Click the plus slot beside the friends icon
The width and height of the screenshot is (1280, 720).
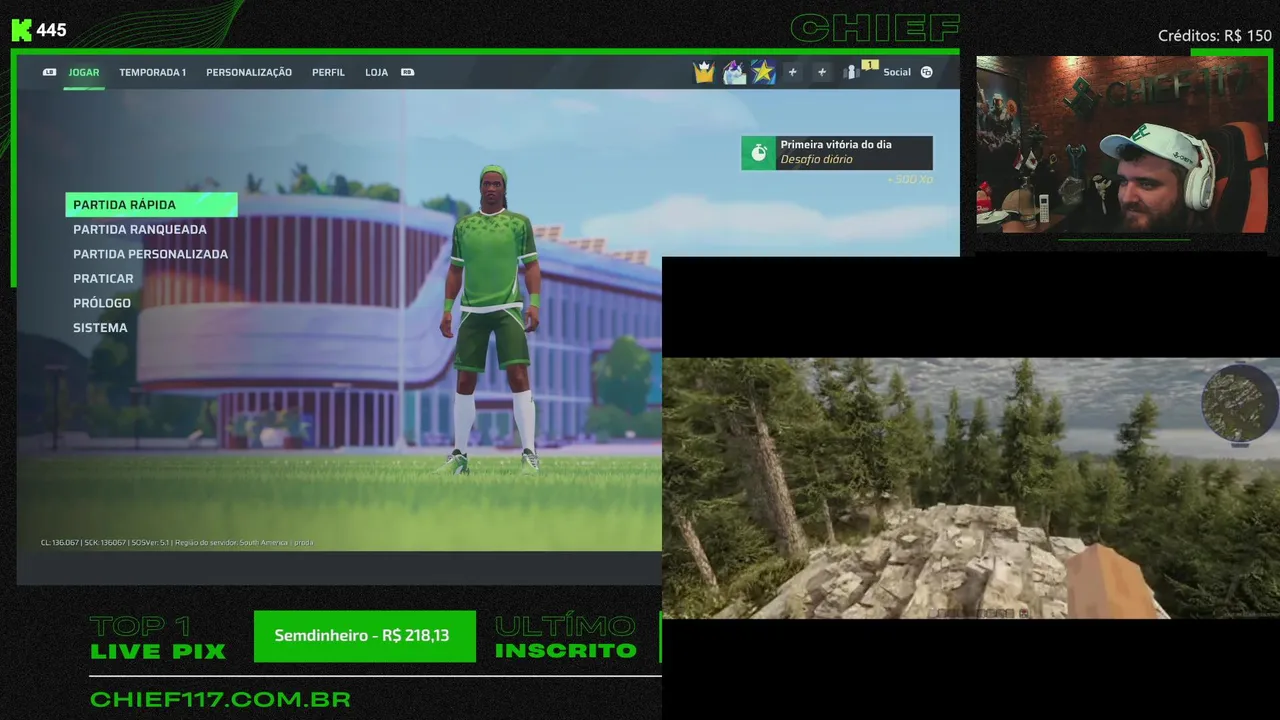click(x=822, y=72)
